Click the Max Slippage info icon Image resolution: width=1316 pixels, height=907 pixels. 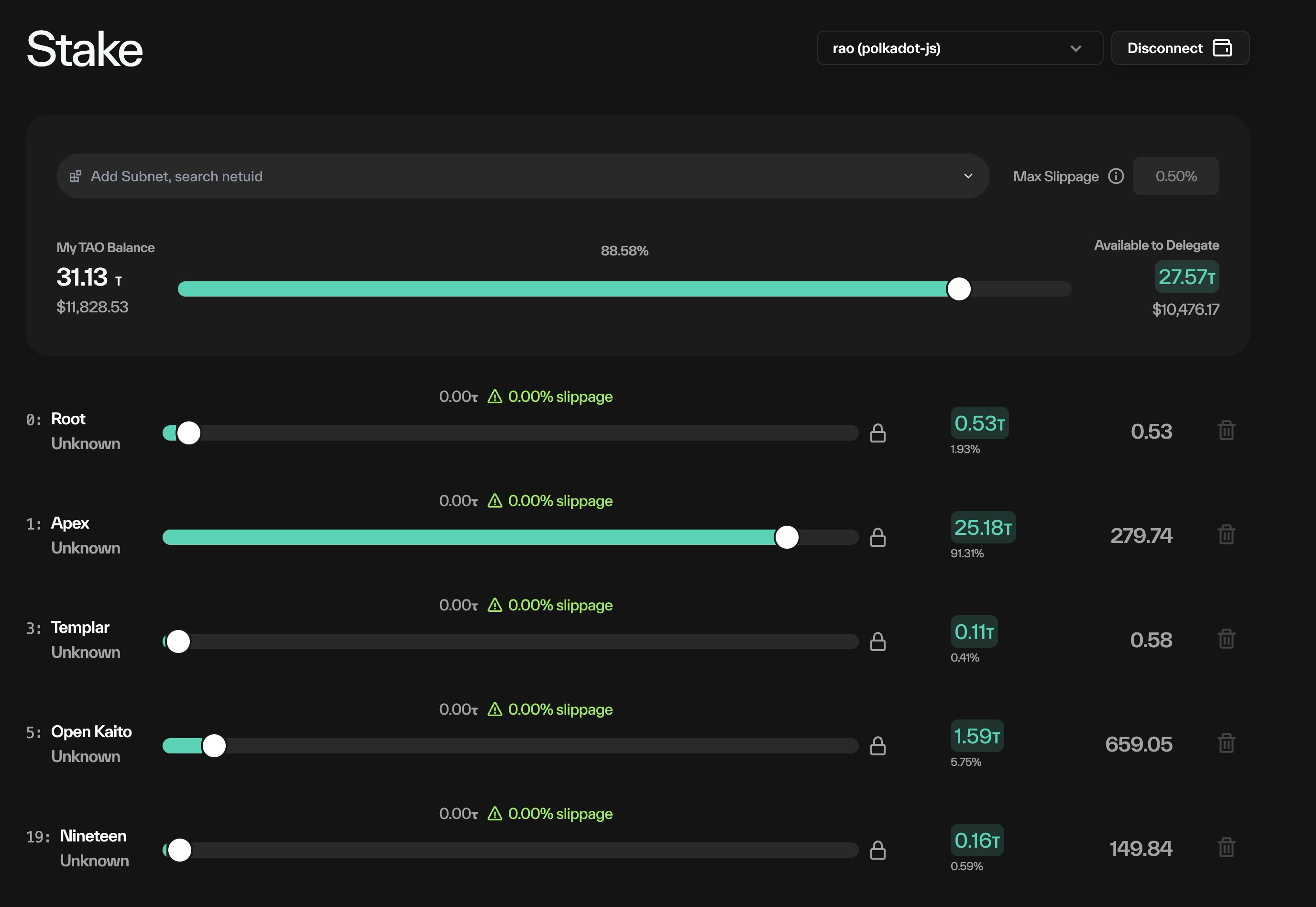pyautogui.click(x=1116, y=176)
